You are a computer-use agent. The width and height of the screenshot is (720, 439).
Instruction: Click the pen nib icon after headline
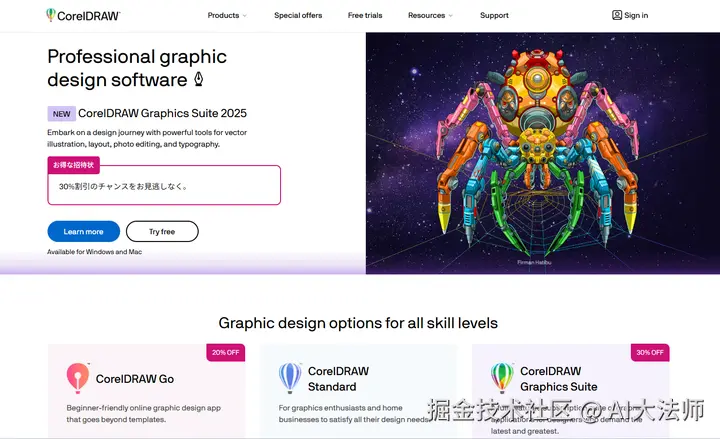click(198, 79)
